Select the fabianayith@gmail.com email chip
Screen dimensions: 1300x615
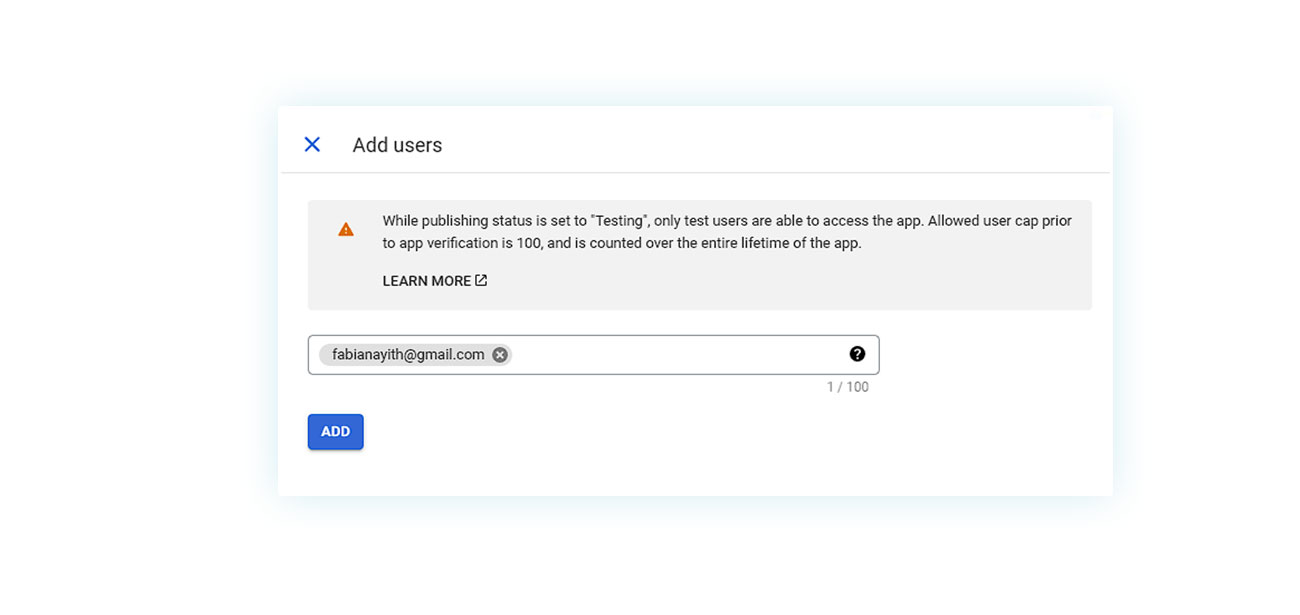(x=415, y=355)
